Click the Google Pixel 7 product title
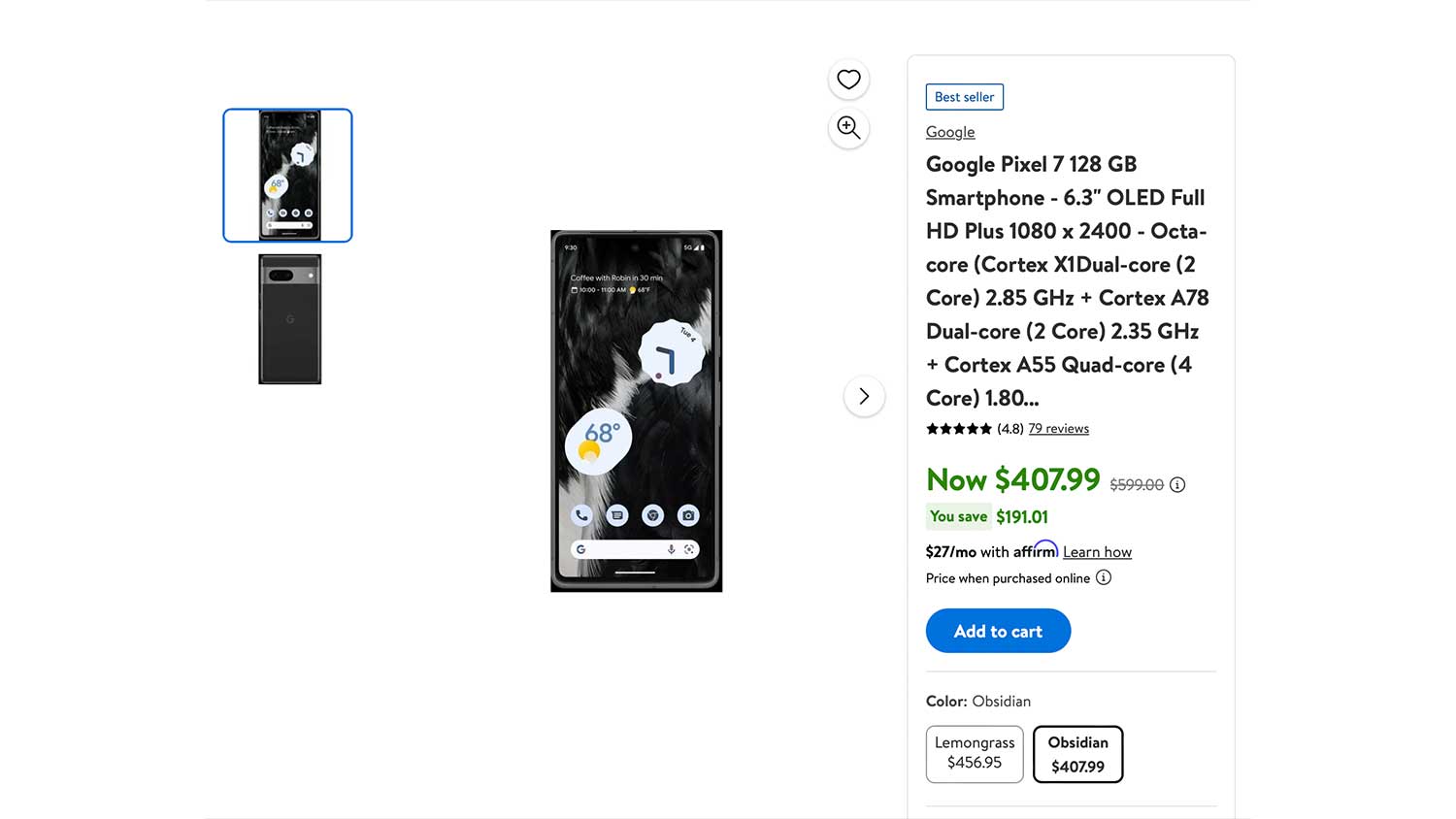This screenshot has height=819, width=1456. (x=1066, y=280)
